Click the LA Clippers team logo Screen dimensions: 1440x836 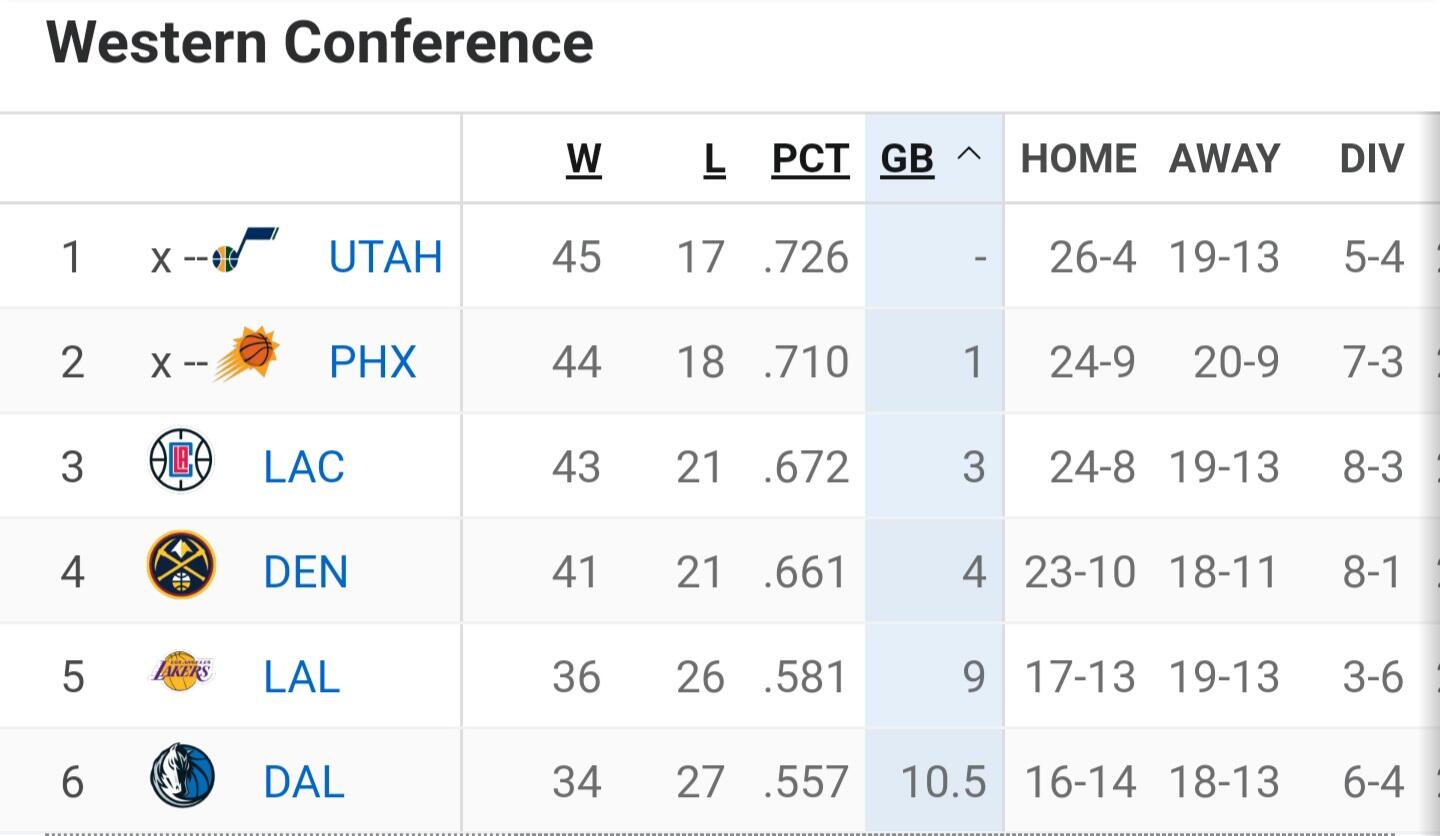[x=181, y=461]
